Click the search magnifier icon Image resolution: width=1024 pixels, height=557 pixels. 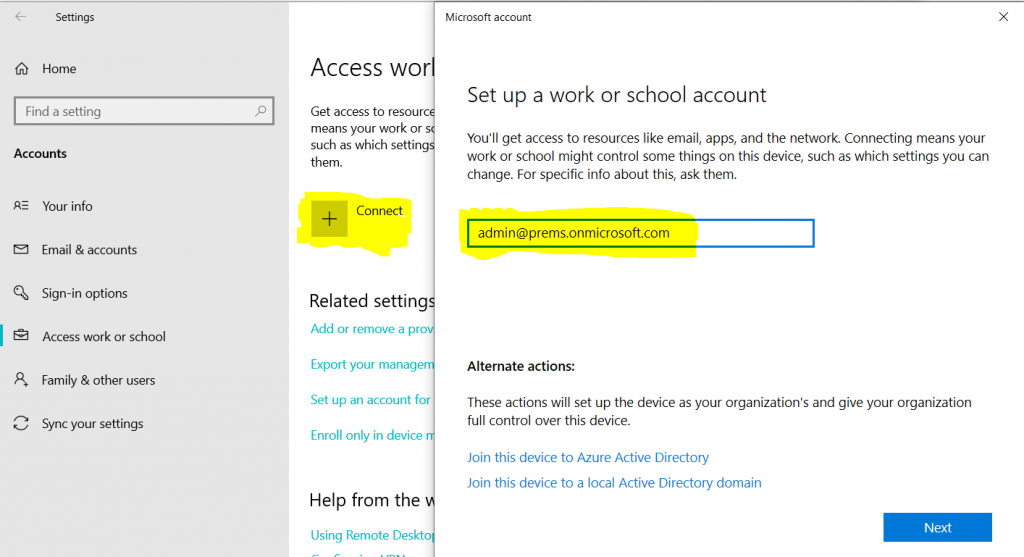pyautogui.click(x=261, y=111)
